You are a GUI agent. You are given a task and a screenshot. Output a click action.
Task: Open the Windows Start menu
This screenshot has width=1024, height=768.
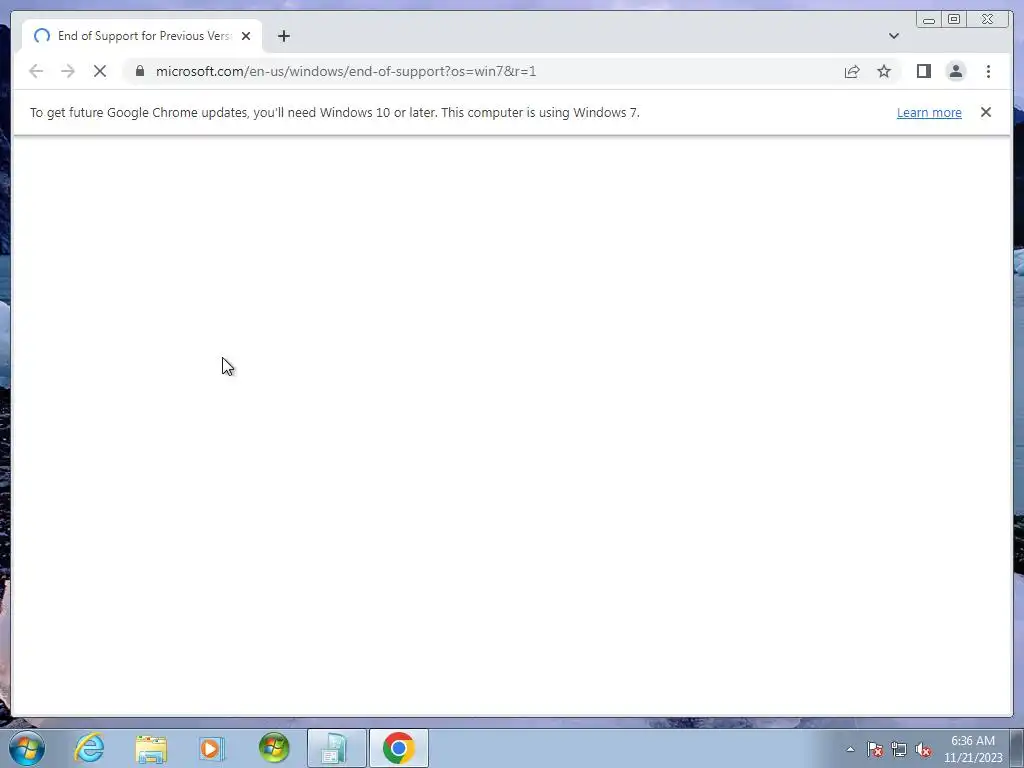coord(27,748)
